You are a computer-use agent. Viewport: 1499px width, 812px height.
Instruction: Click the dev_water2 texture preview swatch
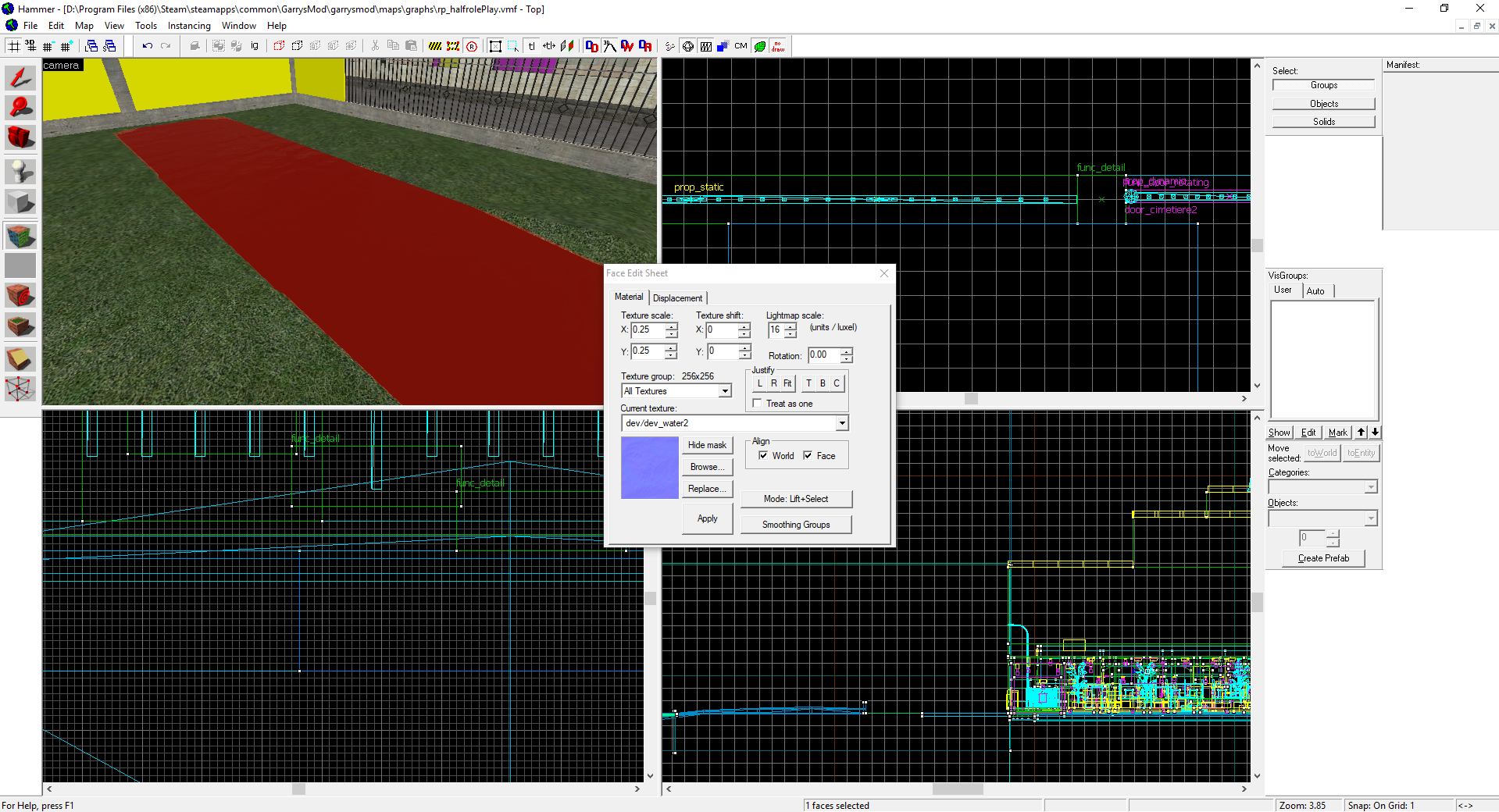[649, 468]
